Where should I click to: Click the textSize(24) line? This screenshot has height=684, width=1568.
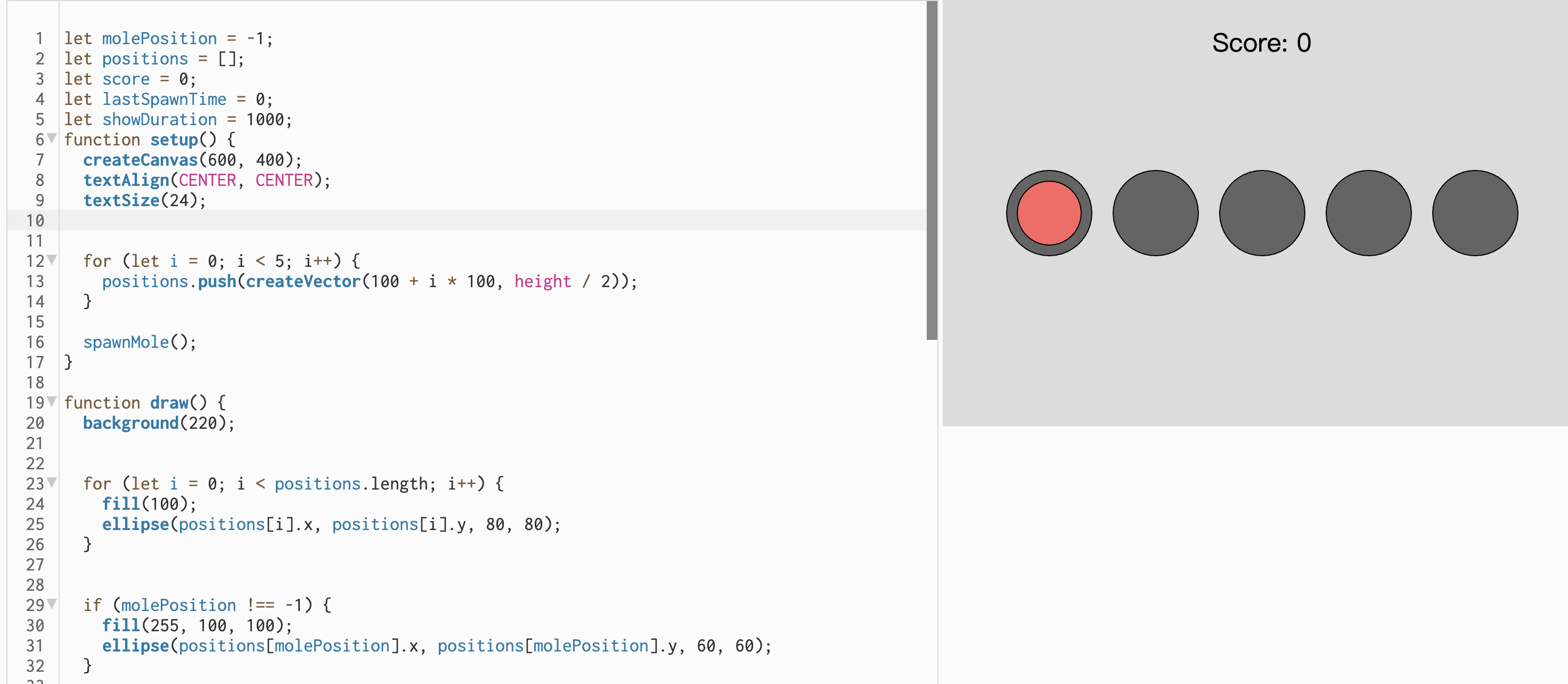click(144, 200)
